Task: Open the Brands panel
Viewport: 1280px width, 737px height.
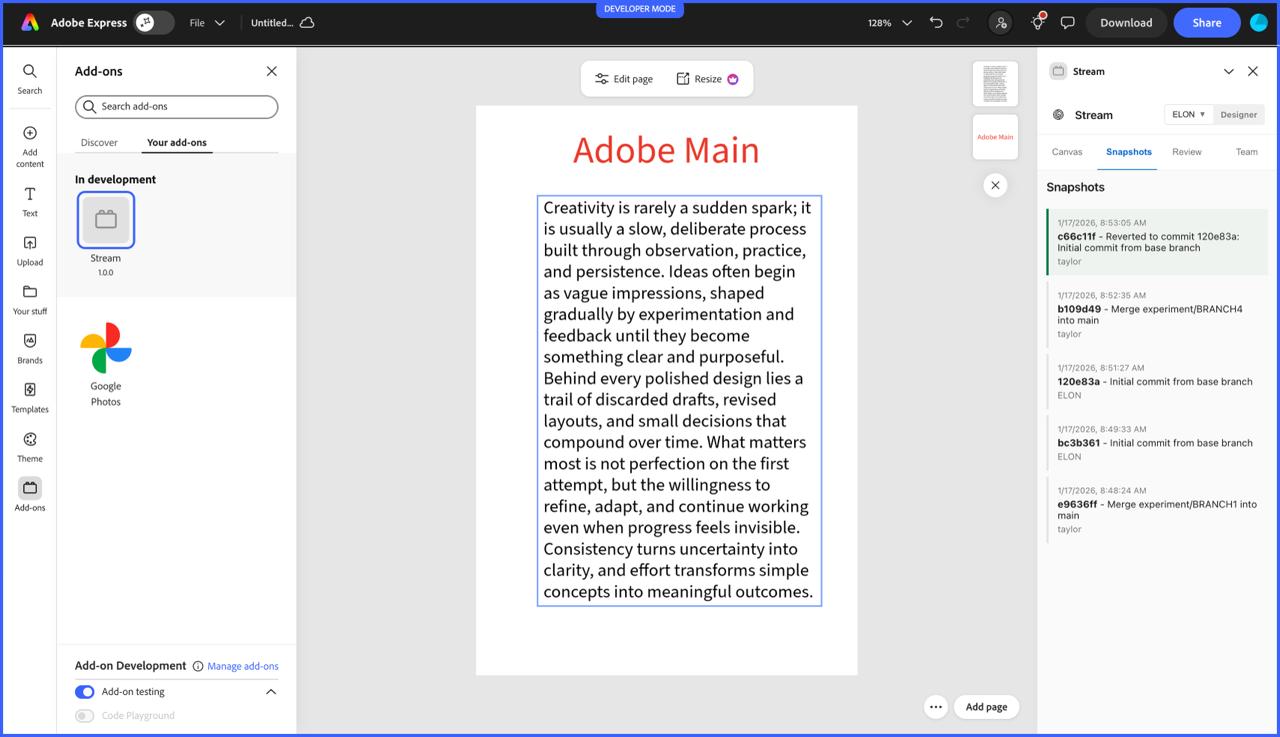Action: pyautogui.click(x=30, y=349)
